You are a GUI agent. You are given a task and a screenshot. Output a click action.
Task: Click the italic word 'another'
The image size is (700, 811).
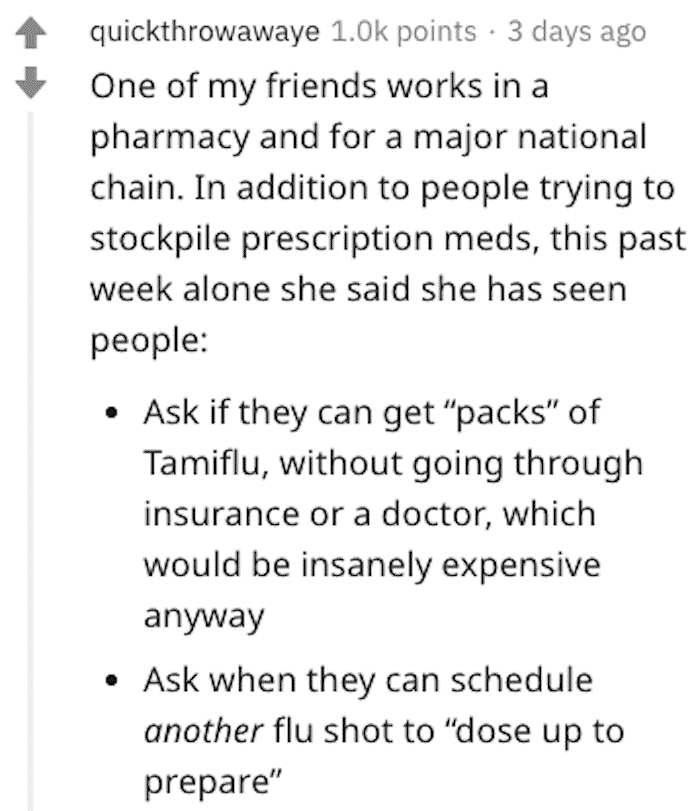(x=203, y=731)
